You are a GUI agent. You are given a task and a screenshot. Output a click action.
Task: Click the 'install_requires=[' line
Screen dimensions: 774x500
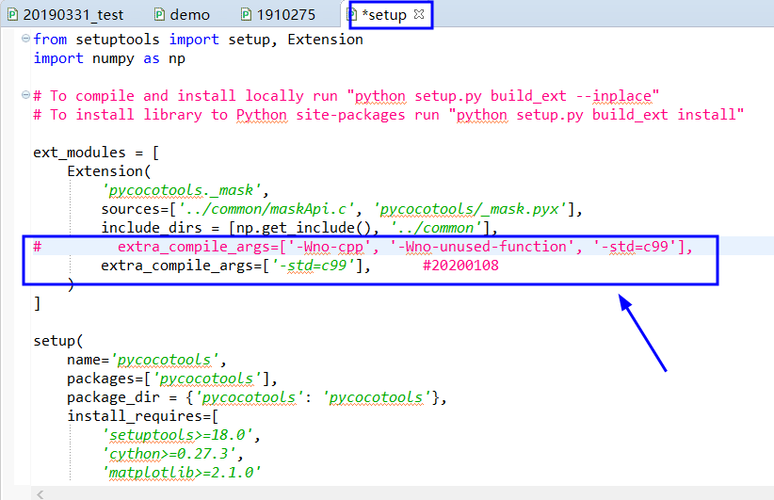[143, 416]
